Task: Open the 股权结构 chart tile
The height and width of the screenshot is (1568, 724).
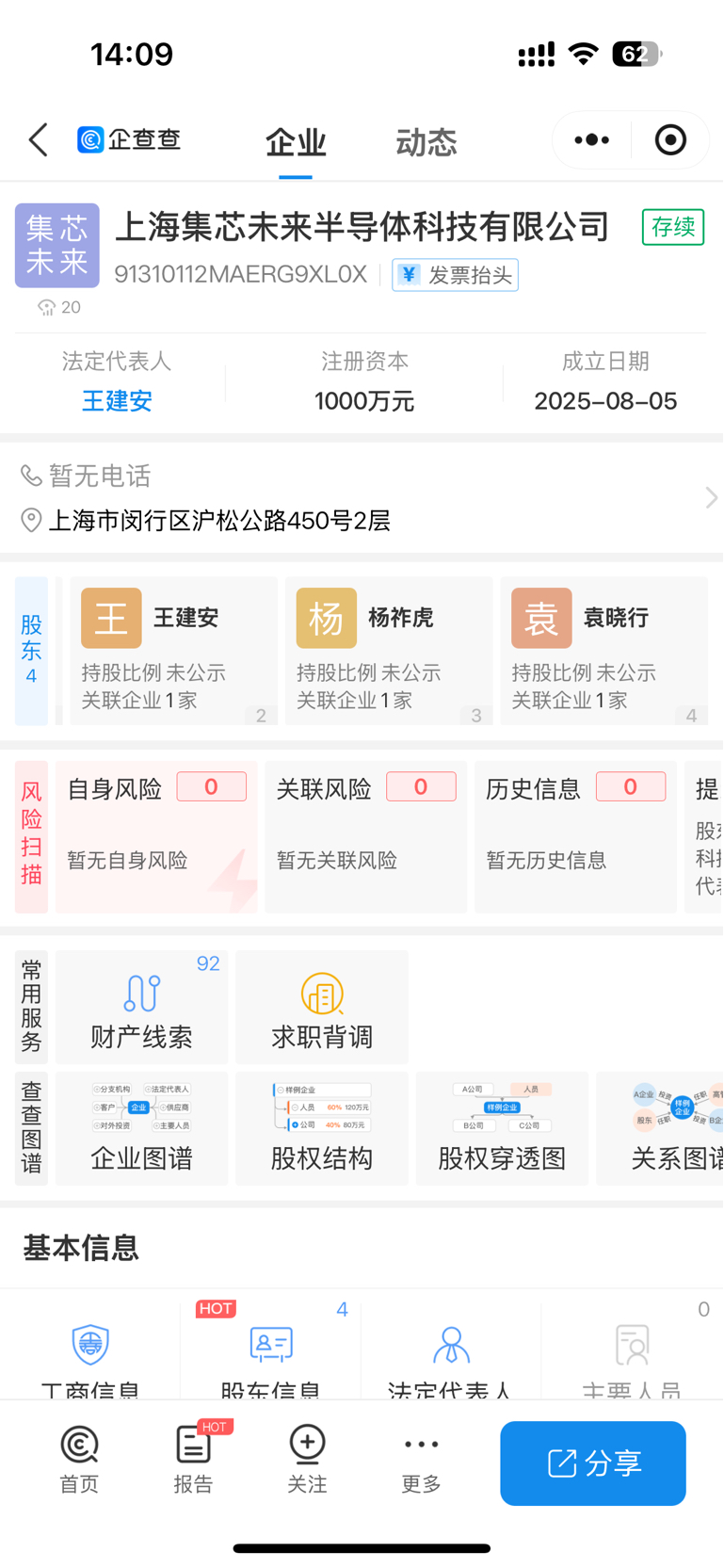Action: click(x=322, y=1128)
